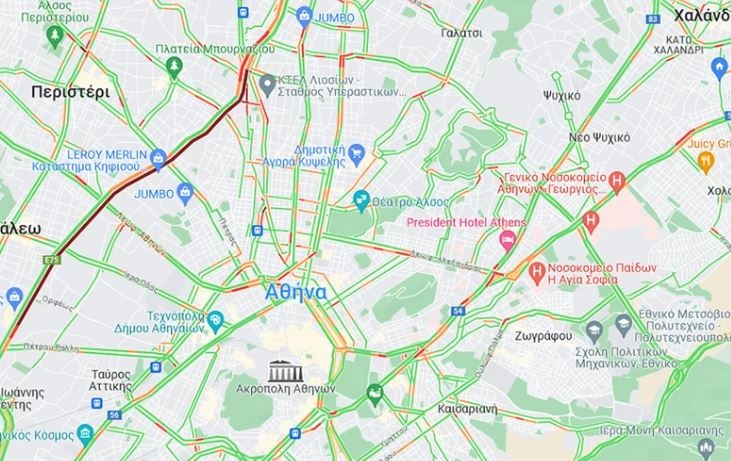Click the Άλσος Περιστερίου park pin
731x461 pixels.
point(55,36)
